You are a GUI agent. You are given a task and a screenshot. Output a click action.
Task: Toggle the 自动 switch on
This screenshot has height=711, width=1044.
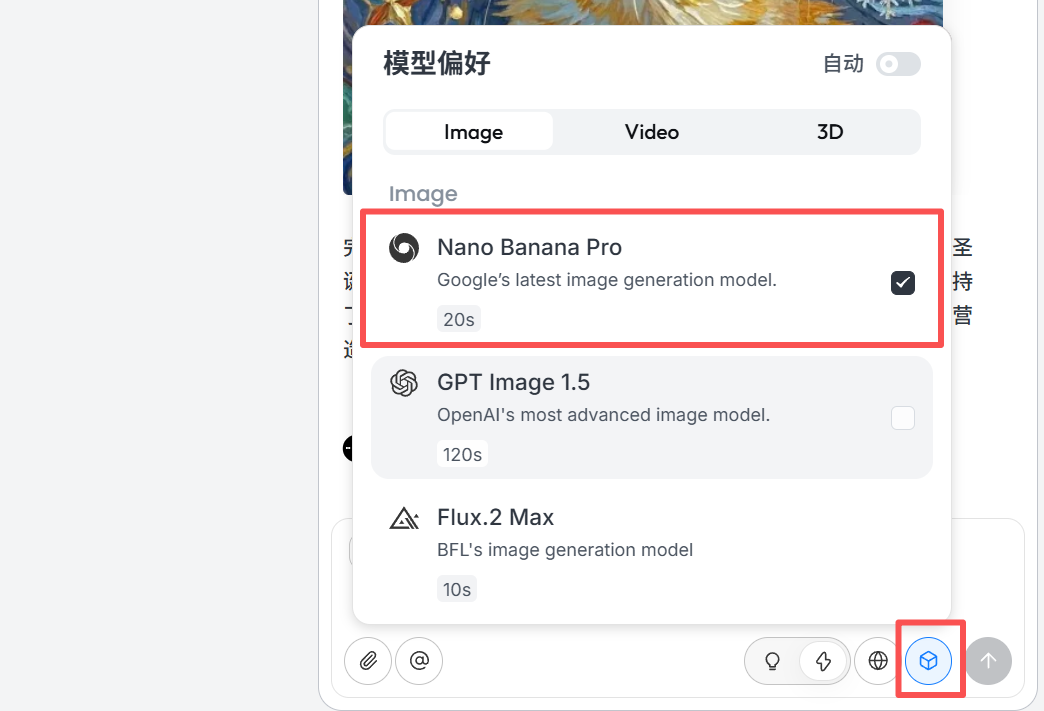(x=897, y=64)
